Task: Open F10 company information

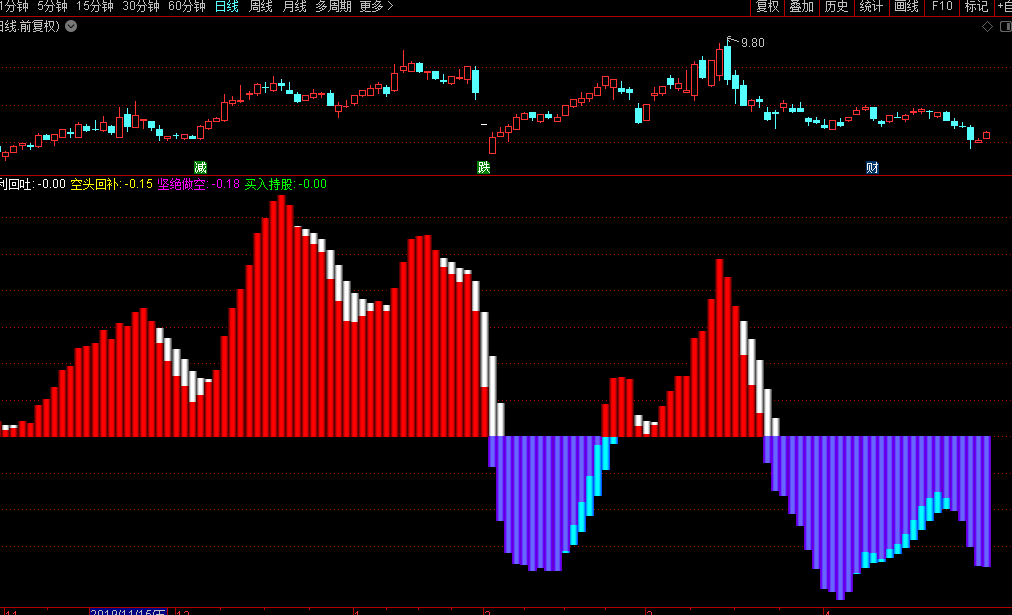Action: click(942, 7)
